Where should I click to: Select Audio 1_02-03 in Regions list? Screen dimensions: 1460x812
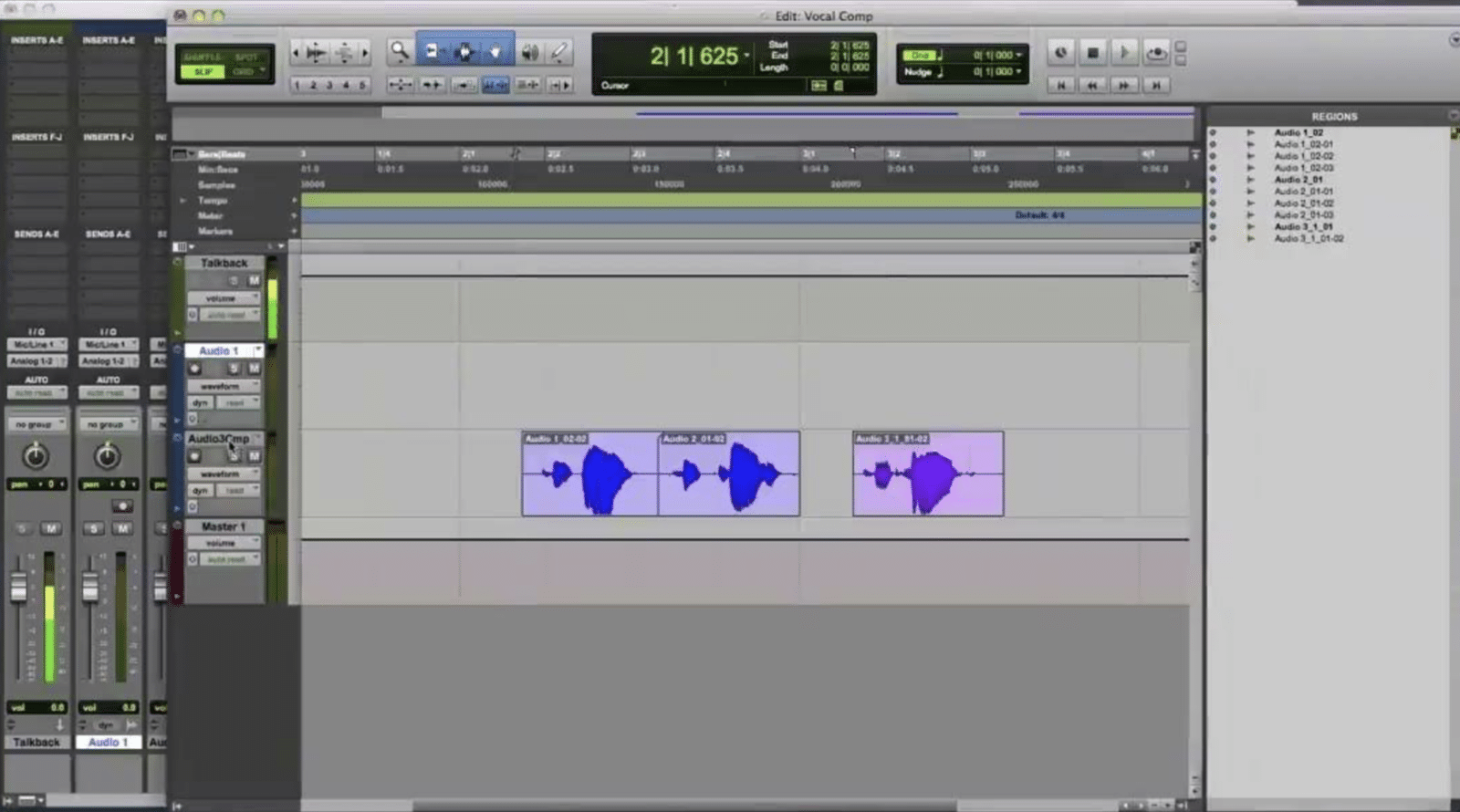pyautogui.click(x=1304, y=168)
